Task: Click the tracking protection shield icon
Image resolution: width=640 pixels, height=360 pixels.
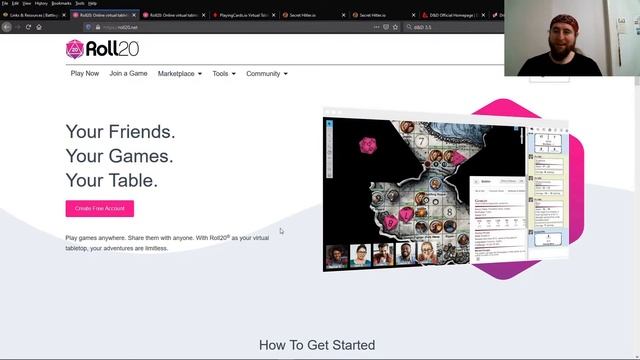Action: click(89, 27)
